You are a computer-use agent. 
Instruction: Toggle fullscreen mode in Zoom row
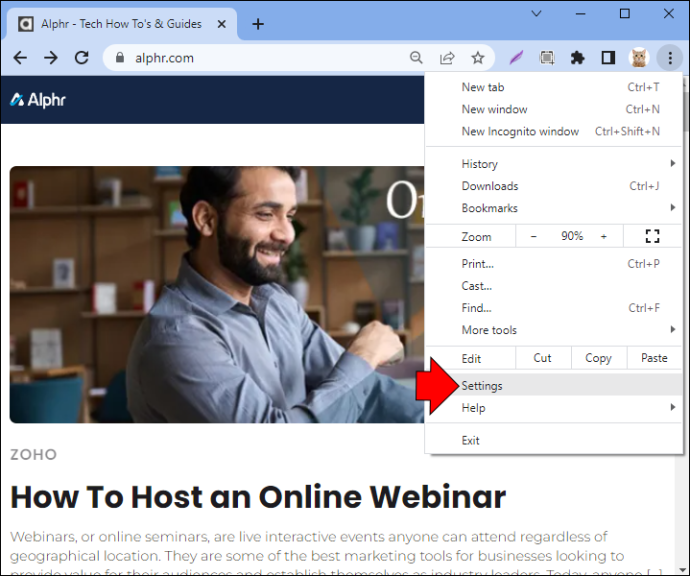click(x=652, y=236)
